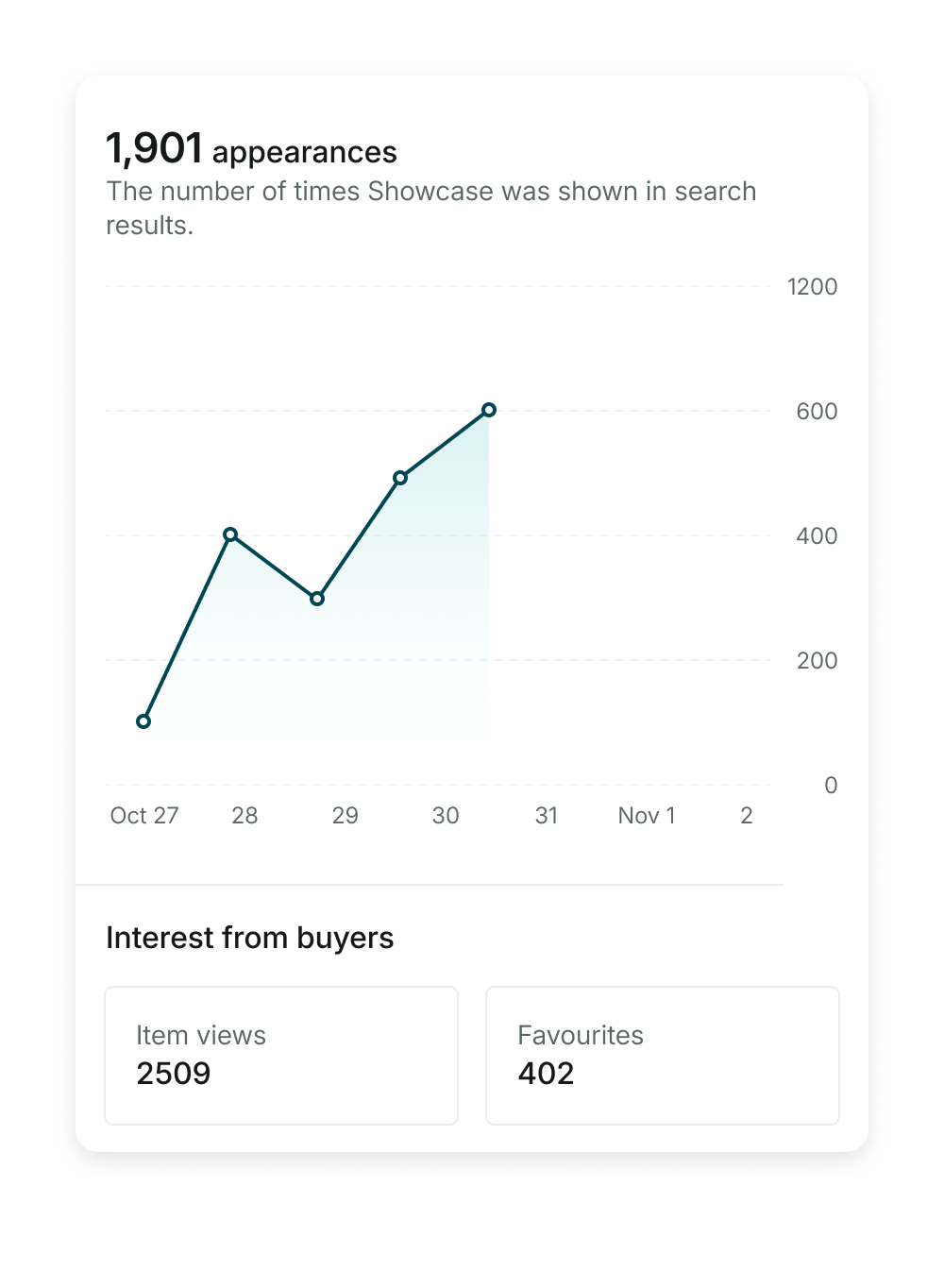Click the Oct 27 axis label
944x1288 pixels.
(144, 816)
